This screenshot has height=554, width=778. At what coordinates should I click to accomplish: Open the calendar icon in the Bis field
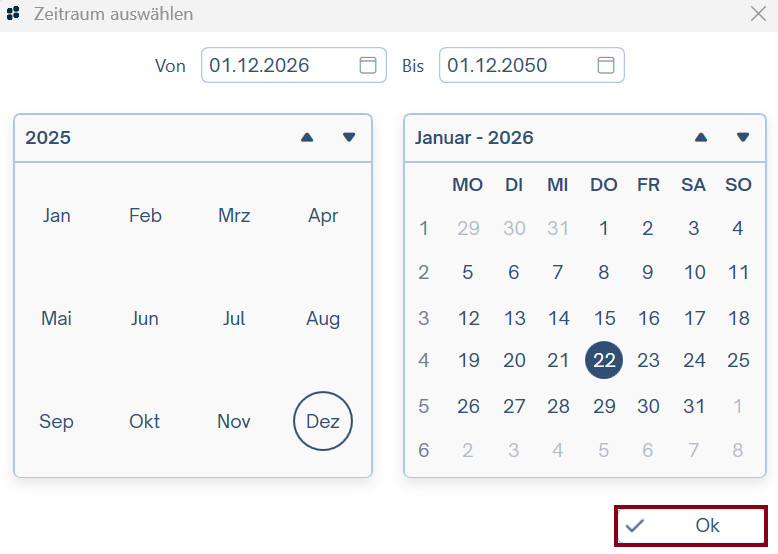[606, 65]
